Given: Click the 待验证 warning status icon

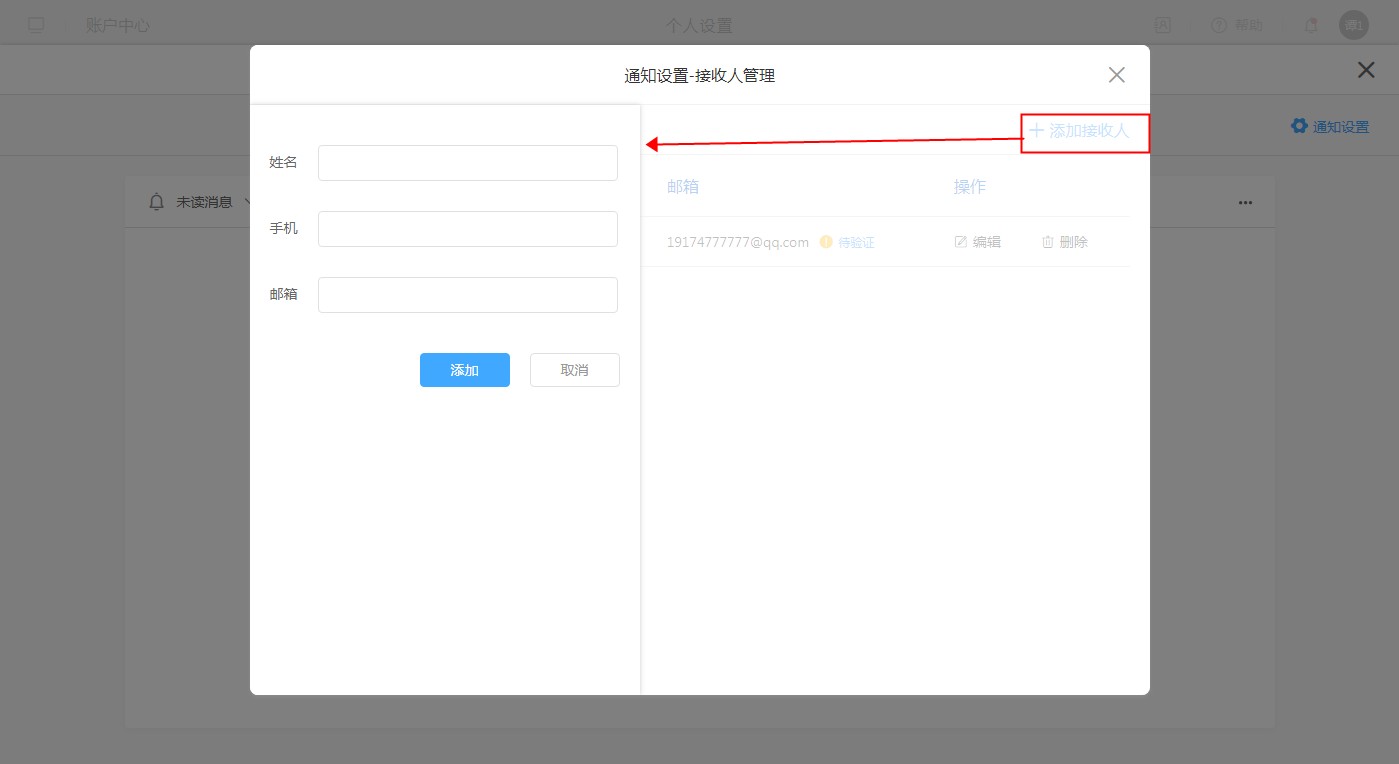Looking at the screenshot, I should coord(826,242).
